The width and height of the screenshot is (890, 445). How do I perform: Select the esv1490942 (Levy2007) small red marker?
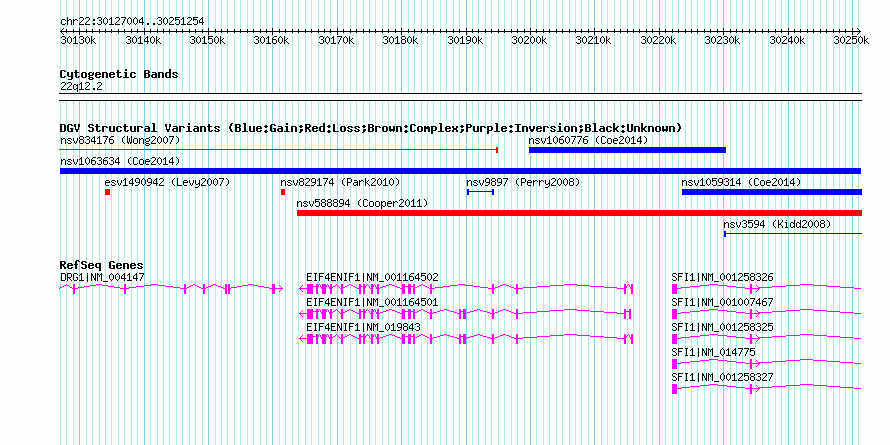tap(107, 192)
